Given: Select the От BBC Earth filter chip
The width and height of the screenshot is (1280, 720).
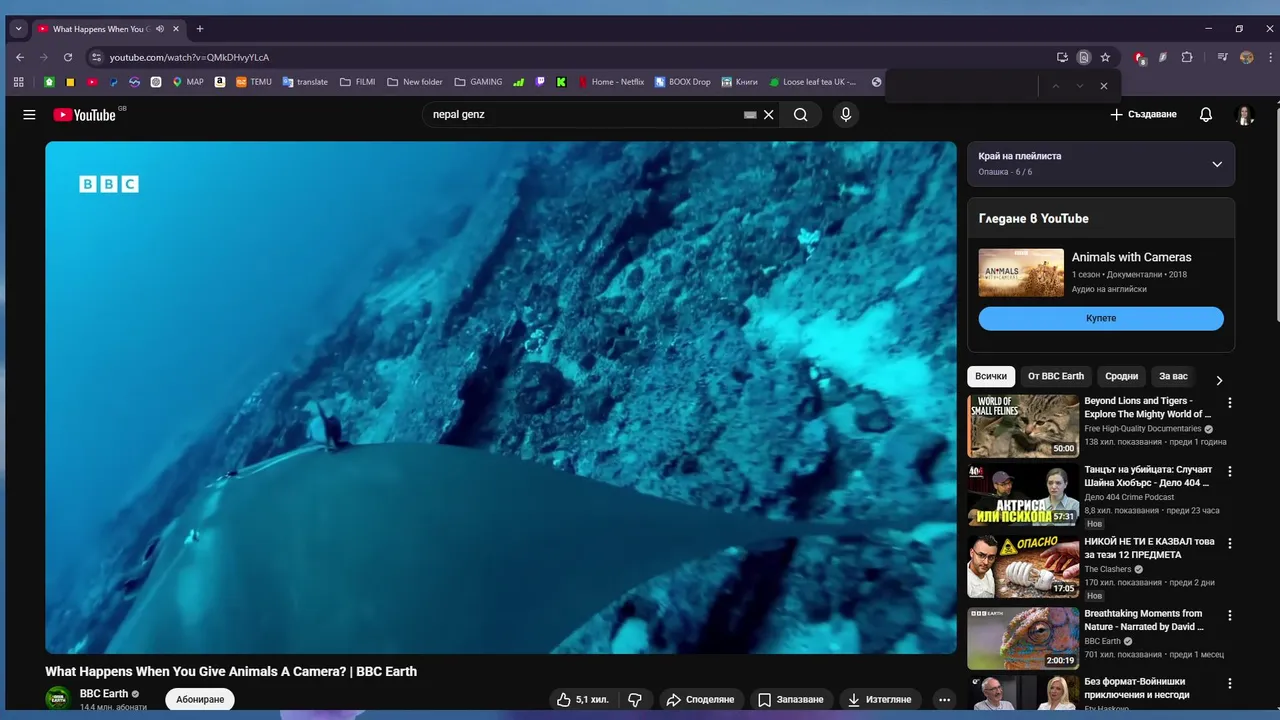Looking at the screenshot, I should [1056, 376].
